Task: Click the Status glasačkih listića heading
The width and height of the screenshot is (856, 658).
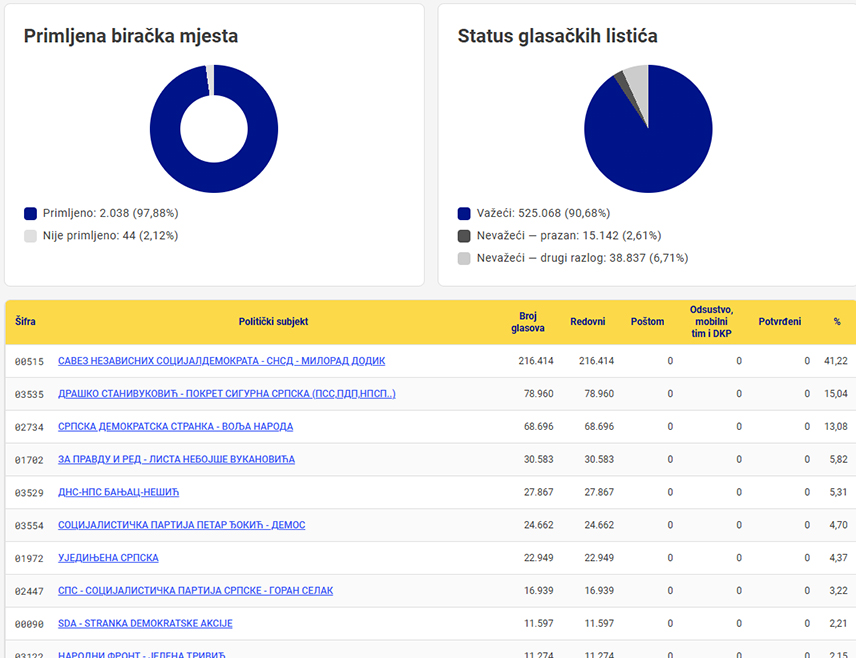Action: click(x=557, y=36)
